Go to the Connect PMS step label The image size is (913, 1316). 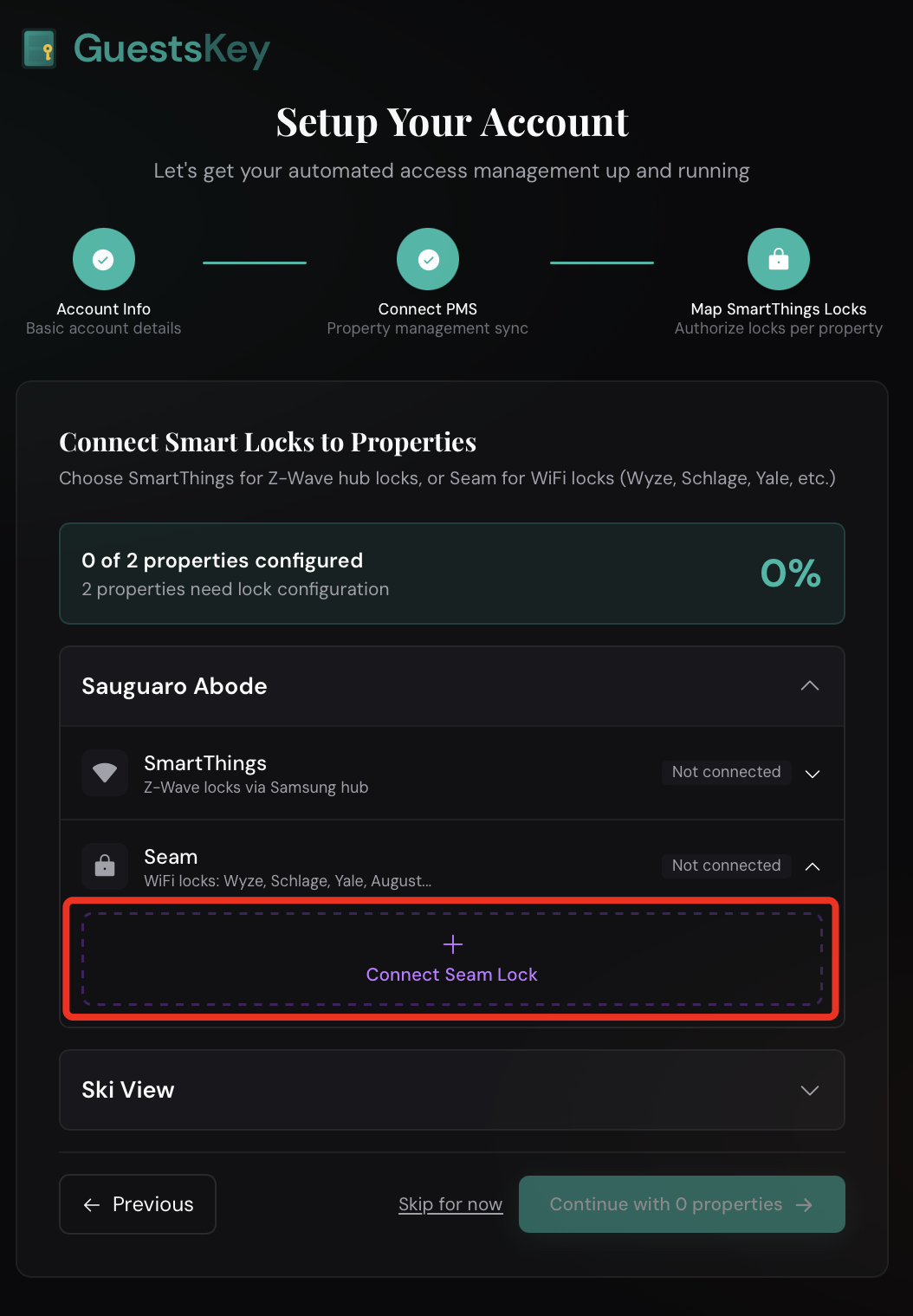428,309
